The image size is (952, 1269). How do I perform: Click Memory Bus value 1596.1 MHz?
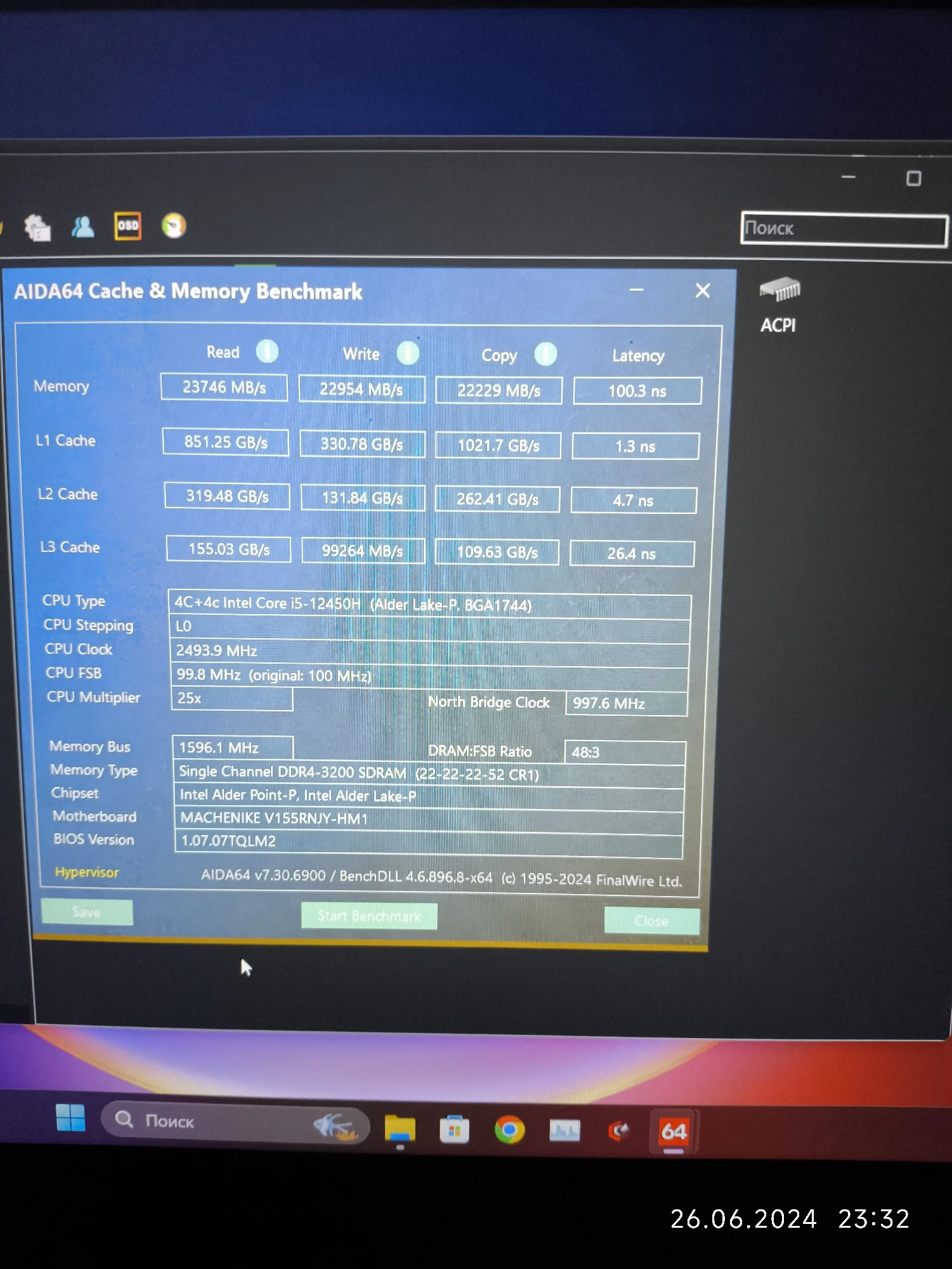[233, 747]
